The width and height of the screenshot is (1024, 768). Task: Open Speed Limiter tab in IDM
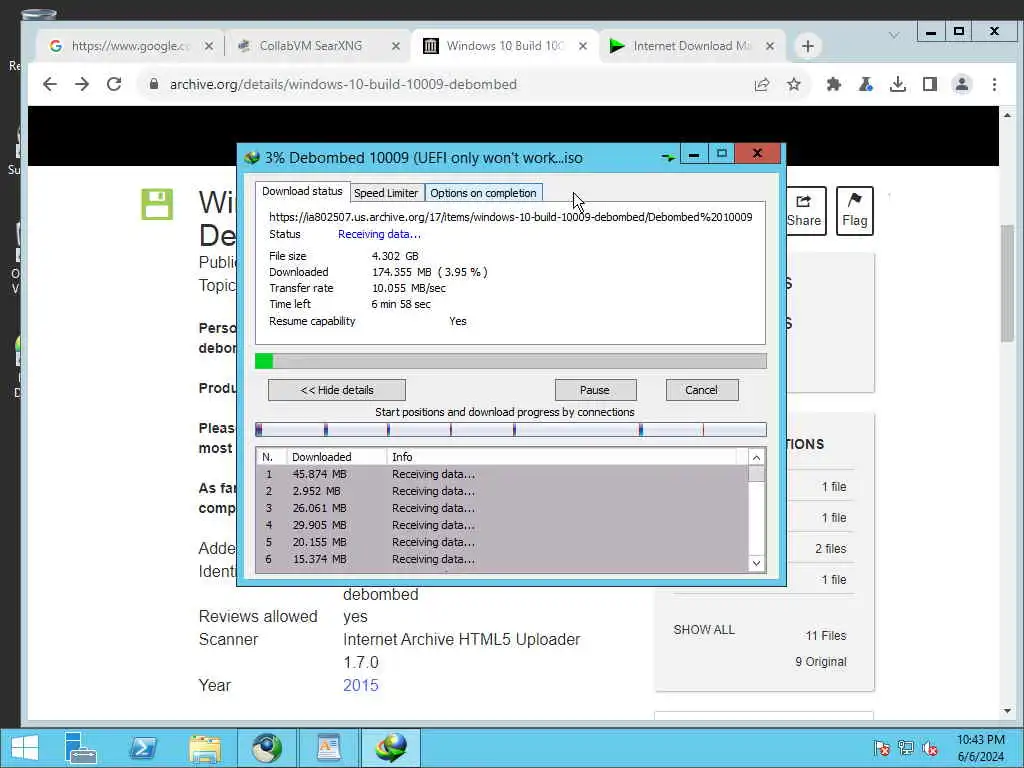[x=386, y=193]
